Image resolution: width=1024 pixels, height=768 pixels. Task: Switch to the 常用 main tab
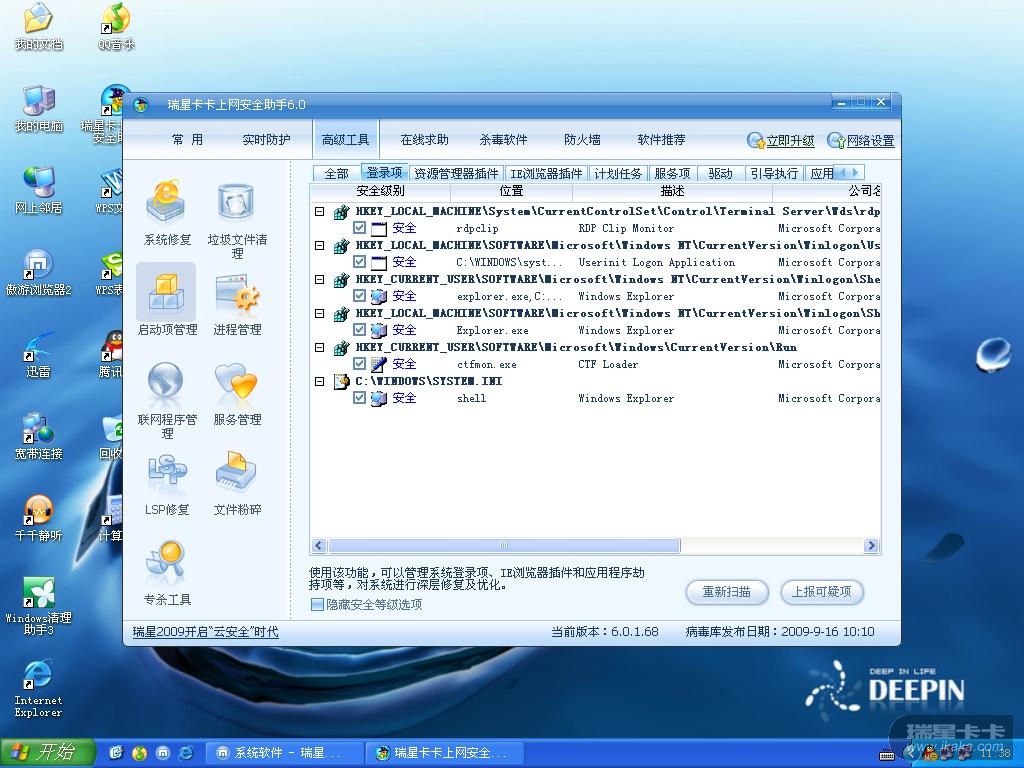click(187, 140)
